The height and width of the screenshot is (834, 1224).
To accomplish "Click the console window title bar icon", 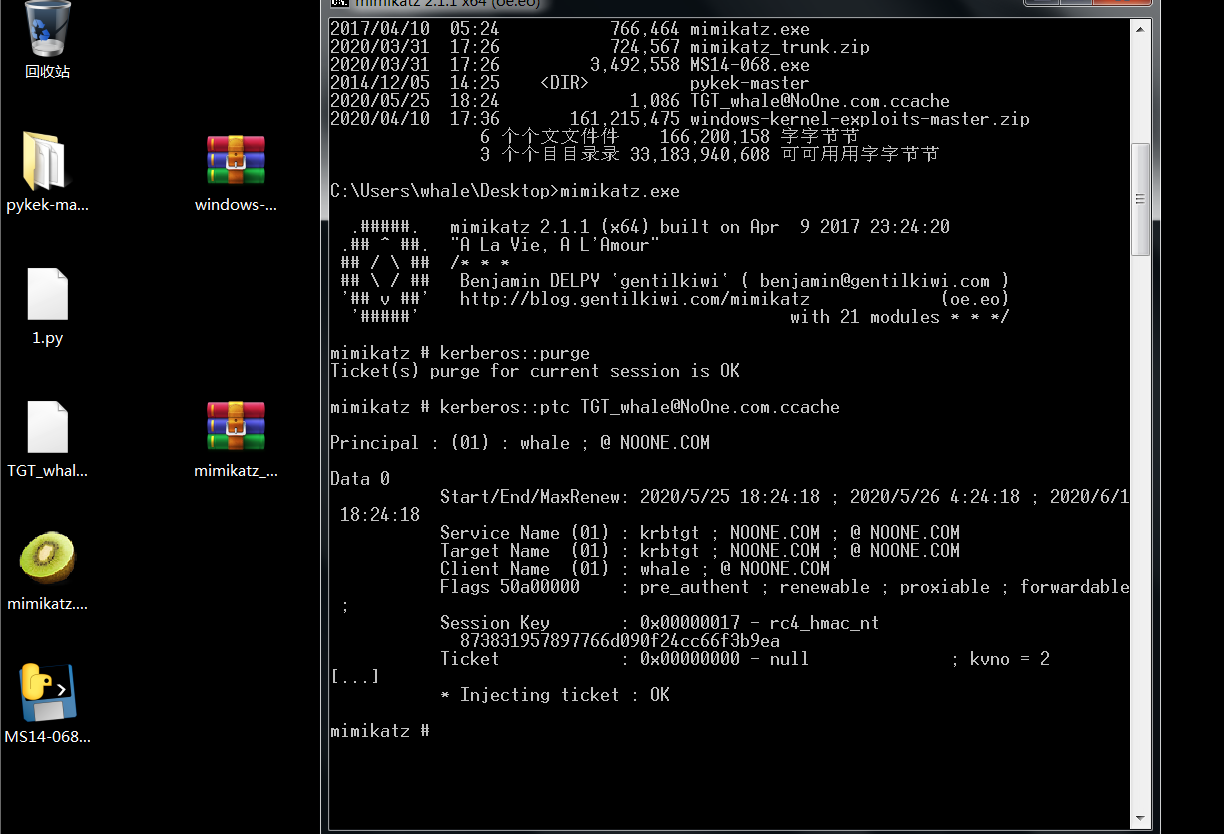I will 339,5.
